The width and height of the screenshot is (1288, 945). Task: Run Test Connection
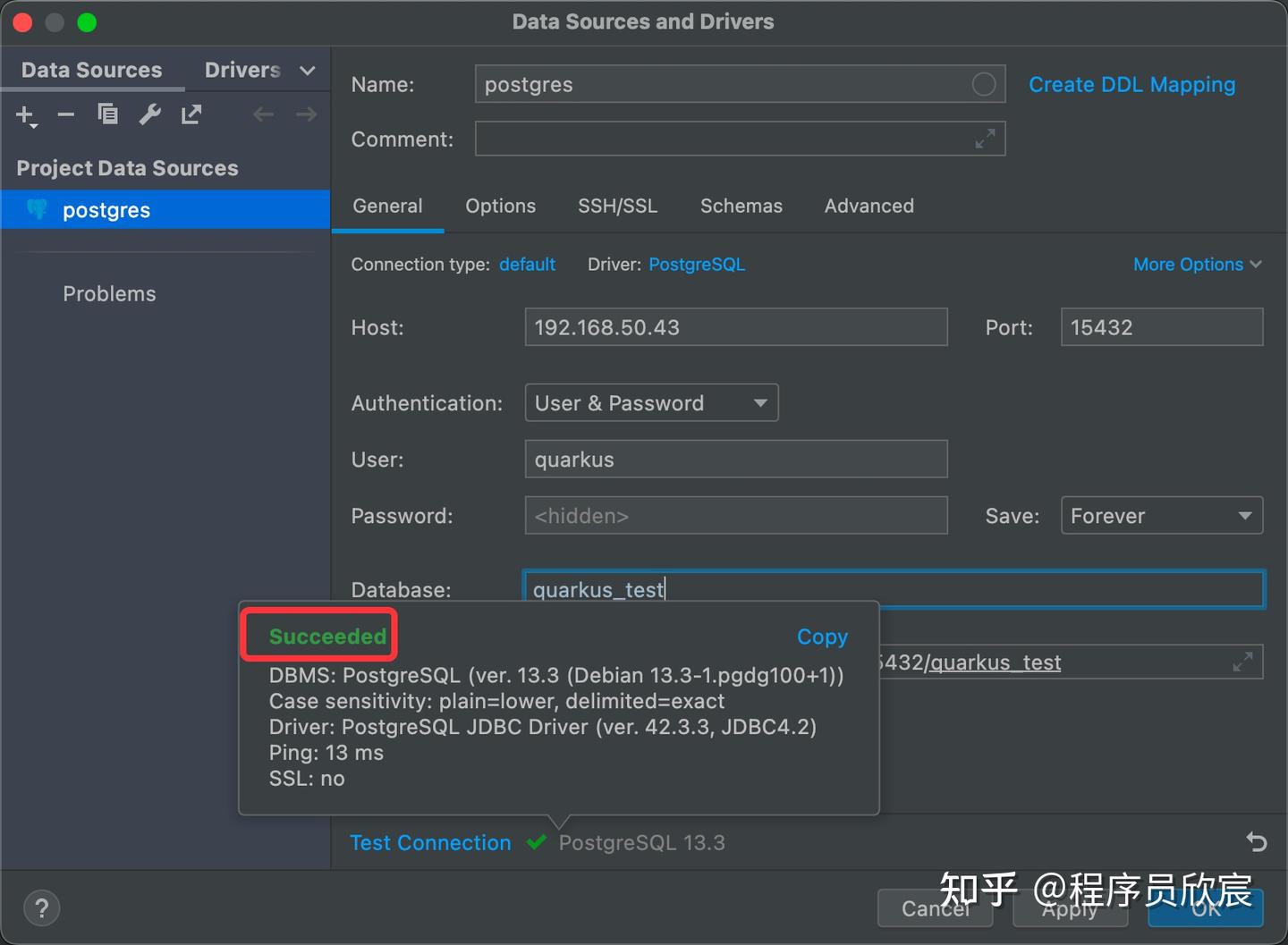[430, 842]
